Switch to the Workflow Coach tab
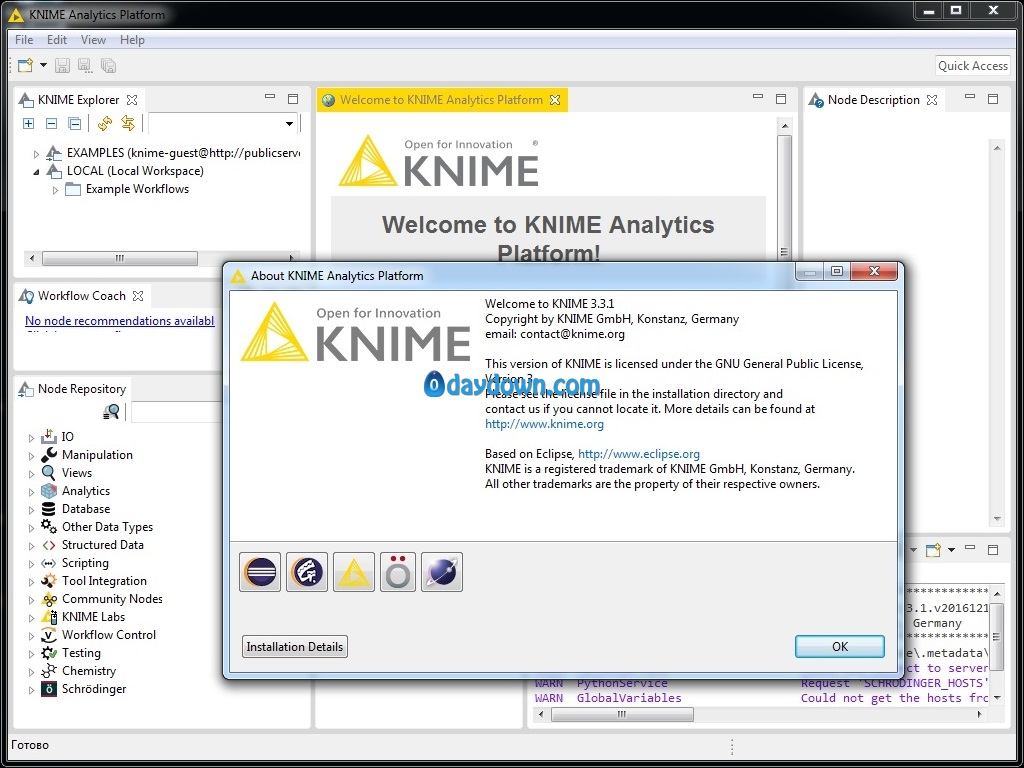 pos(81,296)
